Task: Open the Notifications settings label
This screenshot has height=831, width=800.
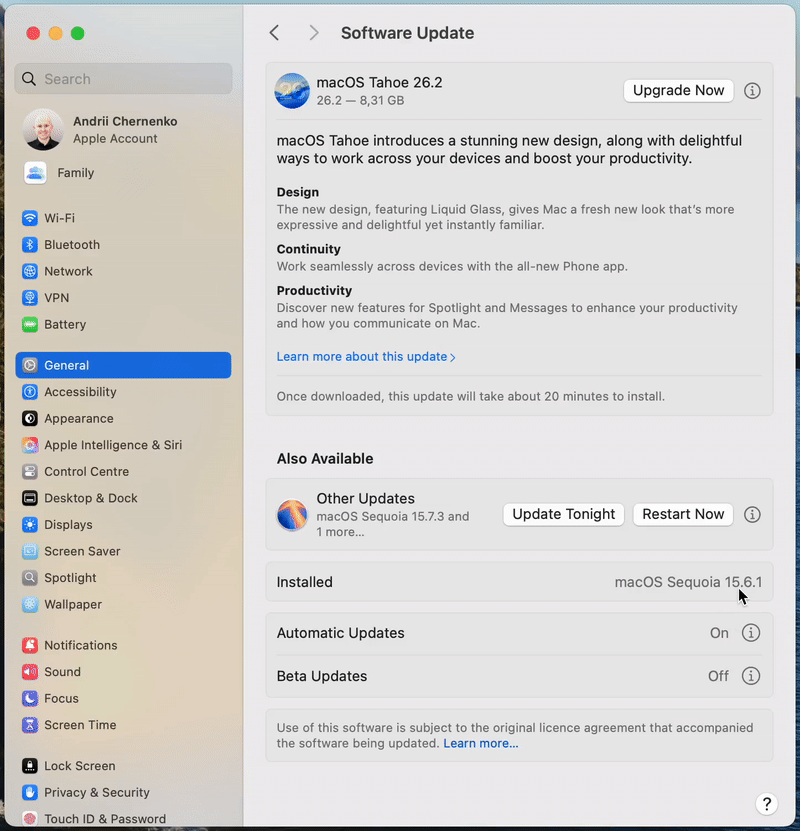Action: pos(81,645)
